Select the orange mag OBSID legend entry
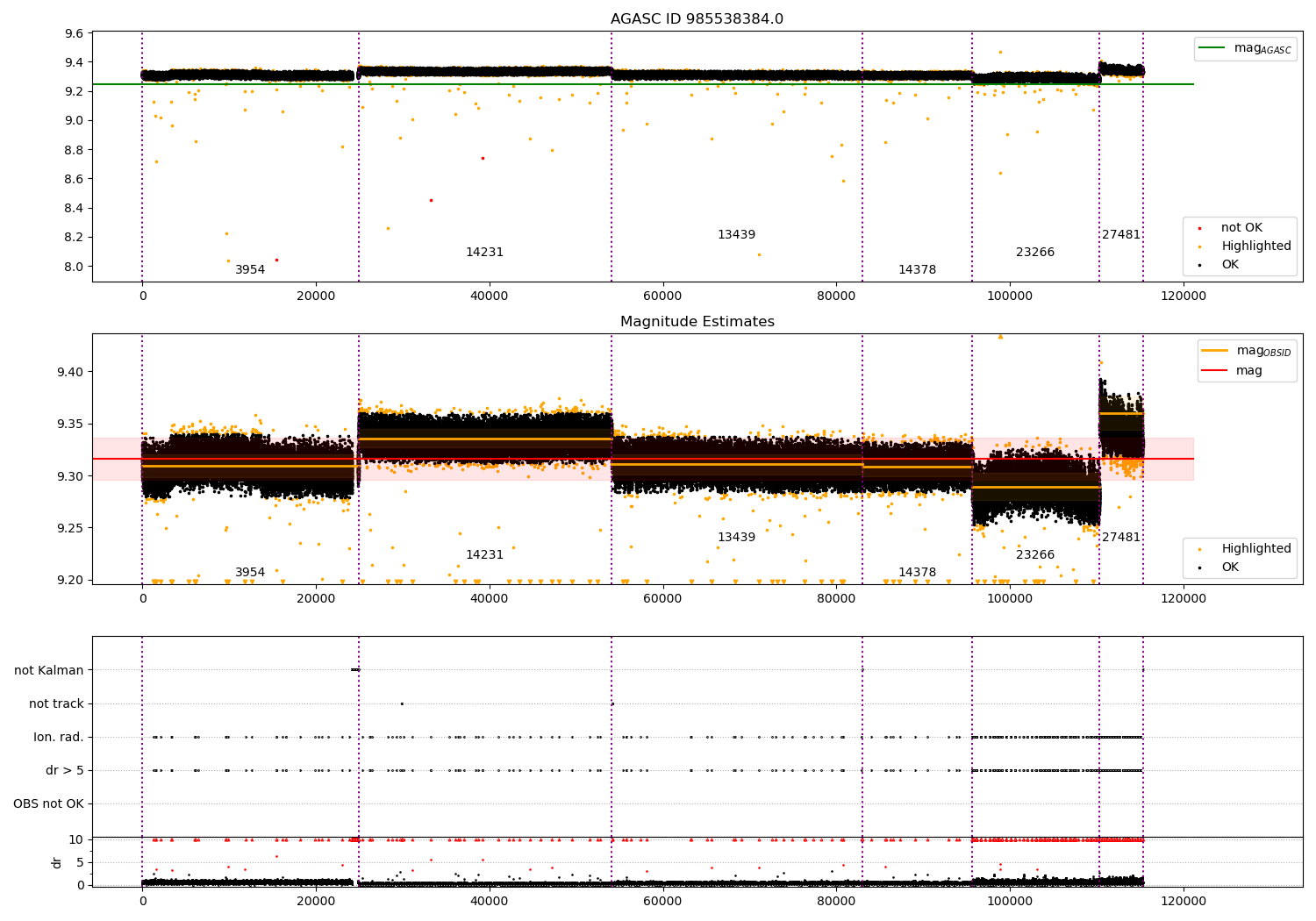 coord(1246,351)
